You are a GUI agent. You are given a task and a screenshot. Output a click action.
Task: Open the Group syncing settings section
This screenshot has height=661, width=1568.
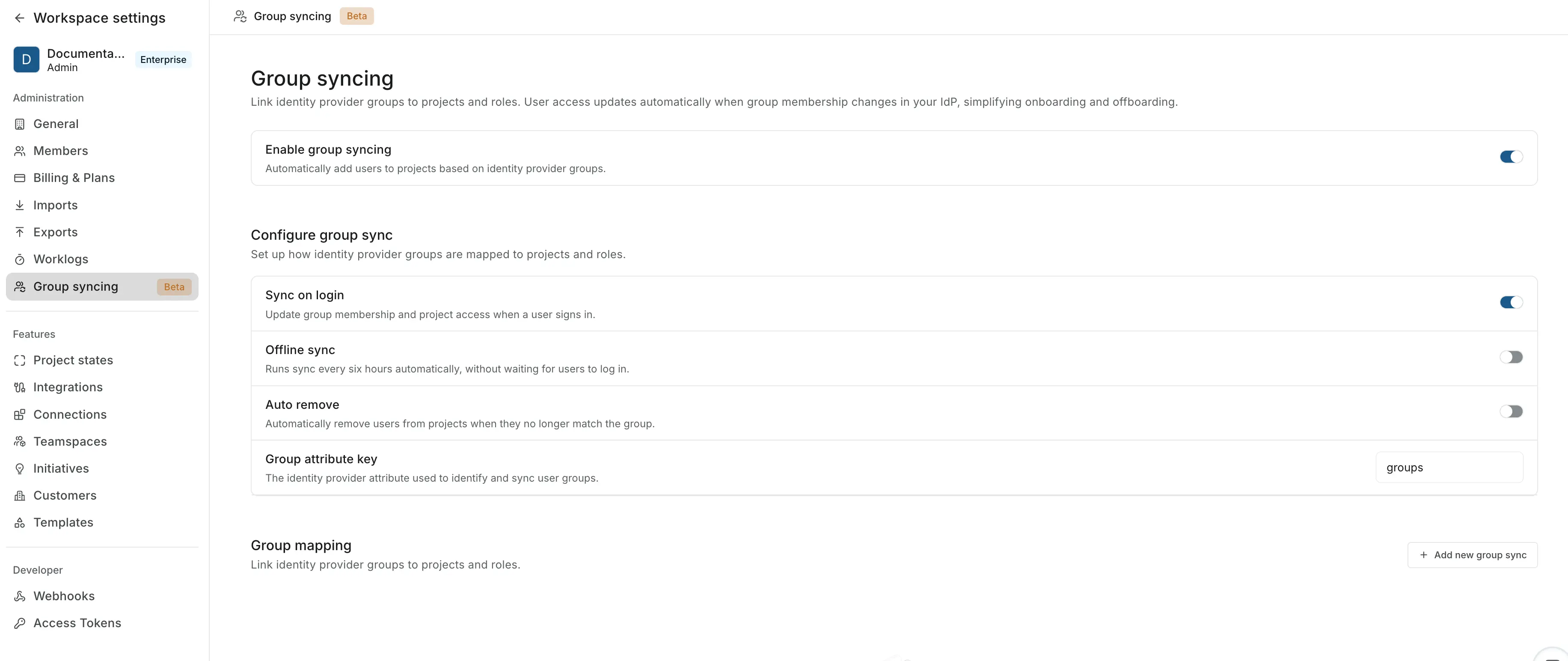pyautogui.click(x=76, y=286)
